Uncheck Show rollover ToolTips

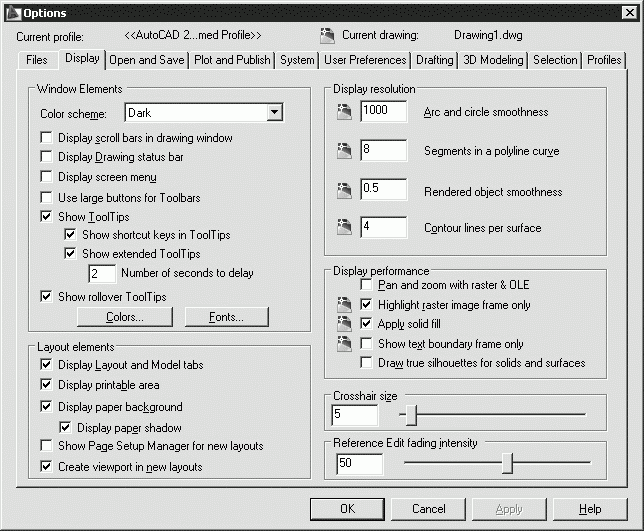[x=46, y=296]
